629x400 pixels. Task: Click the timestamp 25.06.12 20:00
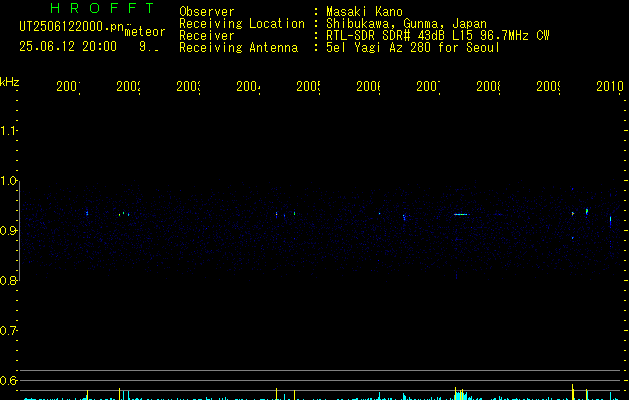(68, 47)
